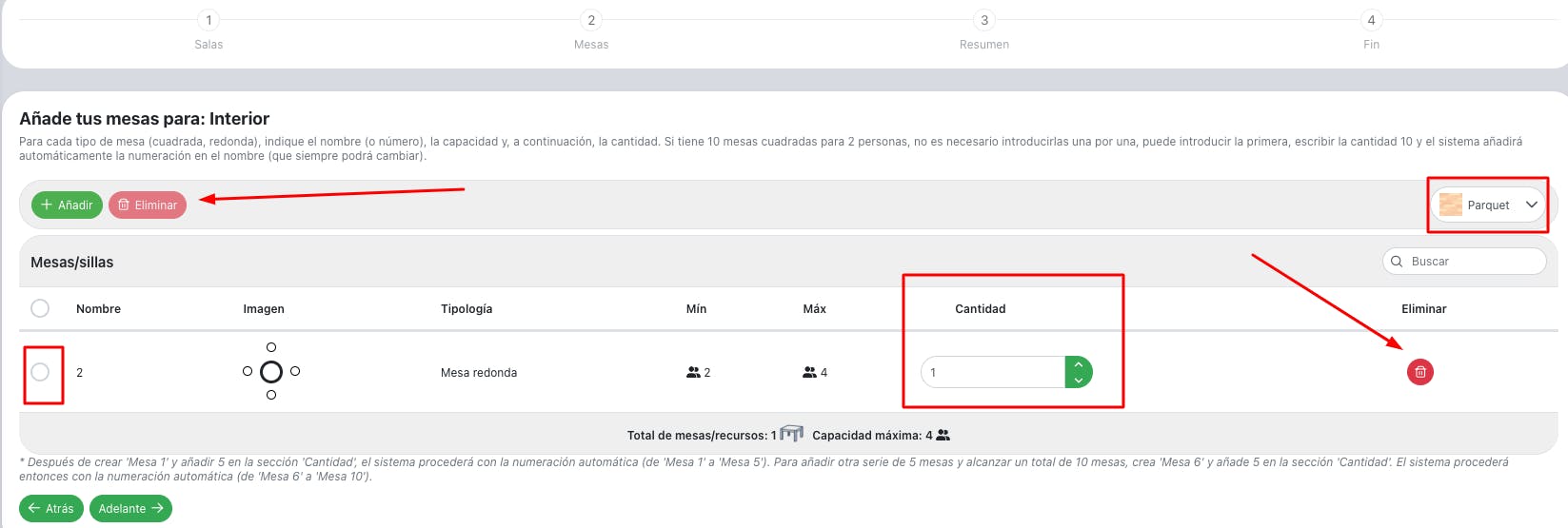Click the maximum people icon
1568x528 pixels.
pos(809,373)
